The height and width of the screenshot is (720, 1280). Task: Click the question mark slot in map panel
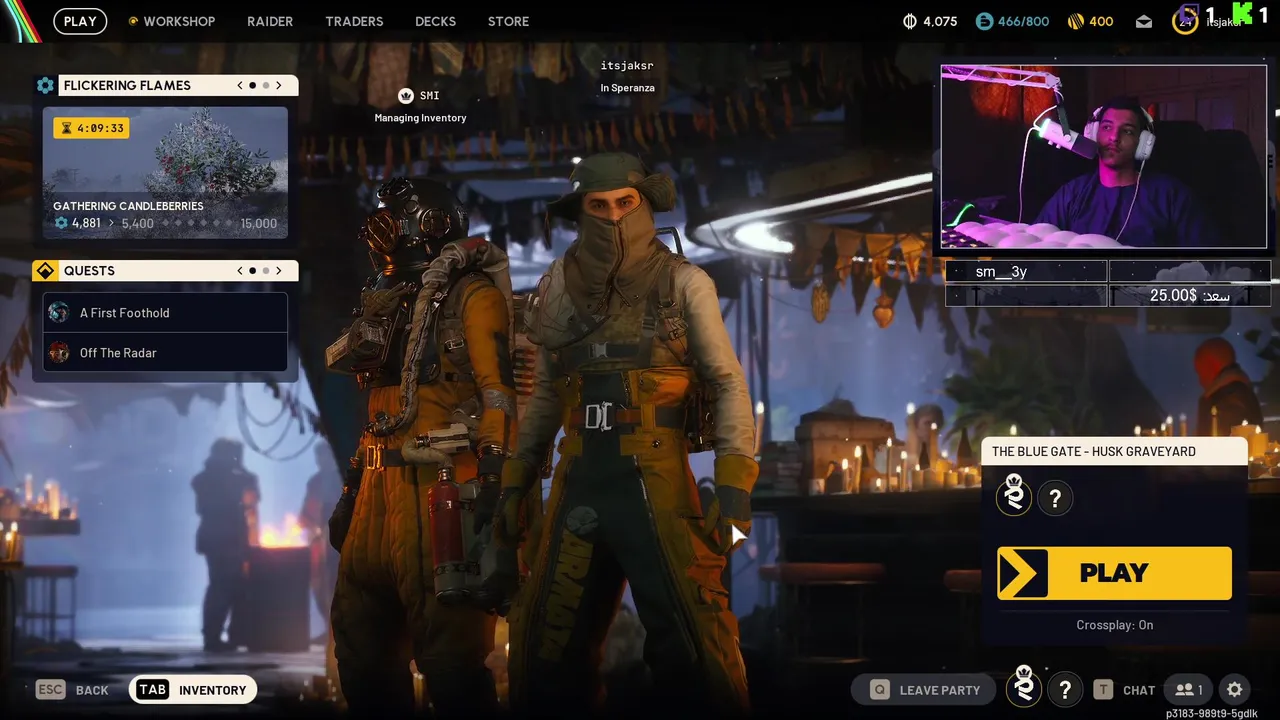coord(1055,498)
